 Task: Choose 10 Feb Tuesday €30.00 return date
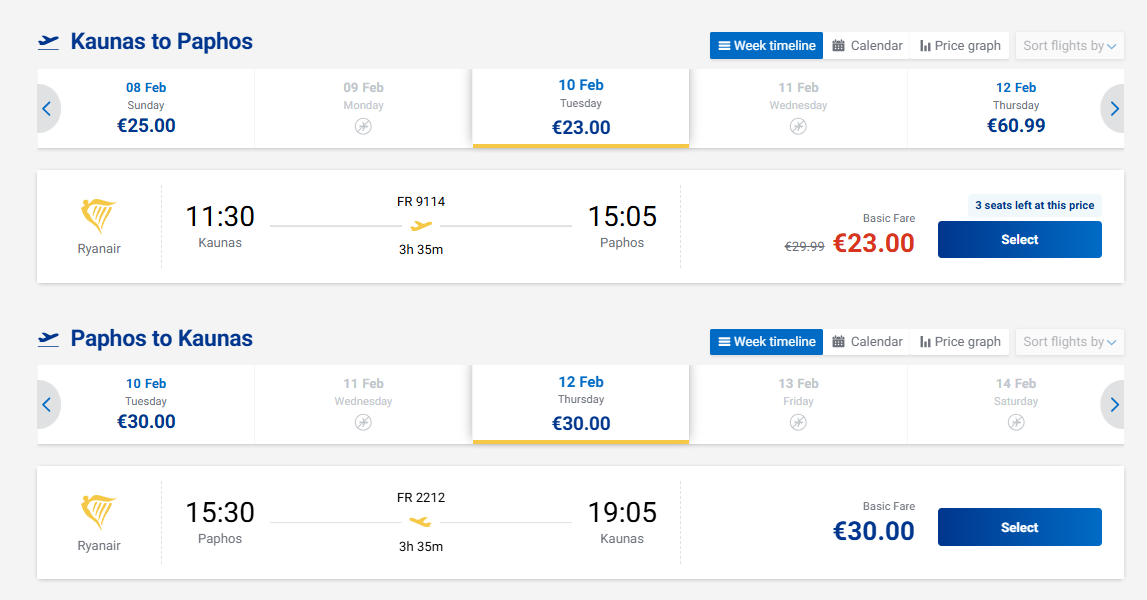coord(146,405)
